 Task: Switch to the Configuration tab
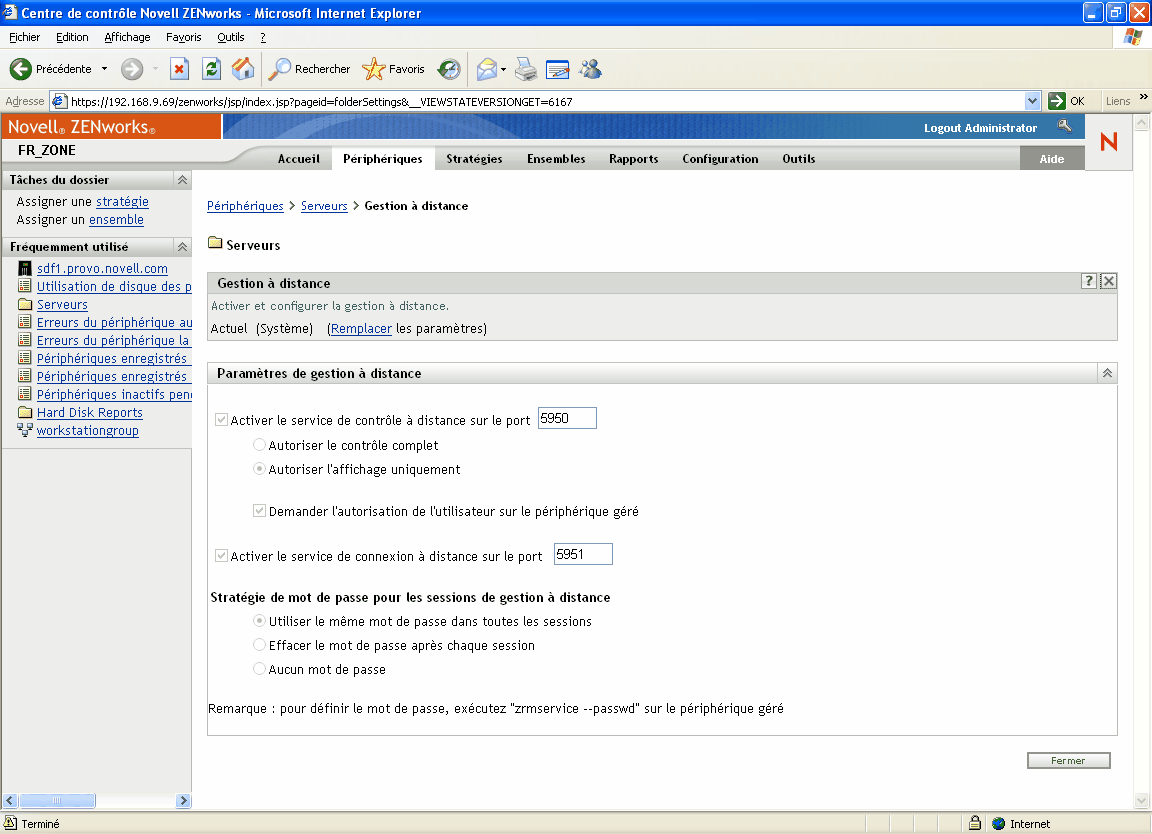click(x=720, y=158)
